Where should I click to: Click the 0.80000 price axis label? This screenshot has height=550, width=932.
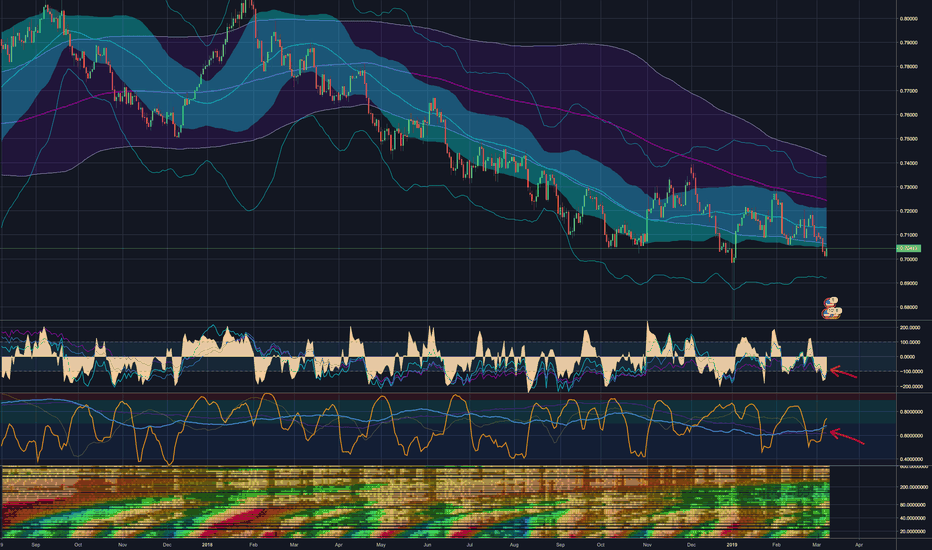tap(908, 18)
